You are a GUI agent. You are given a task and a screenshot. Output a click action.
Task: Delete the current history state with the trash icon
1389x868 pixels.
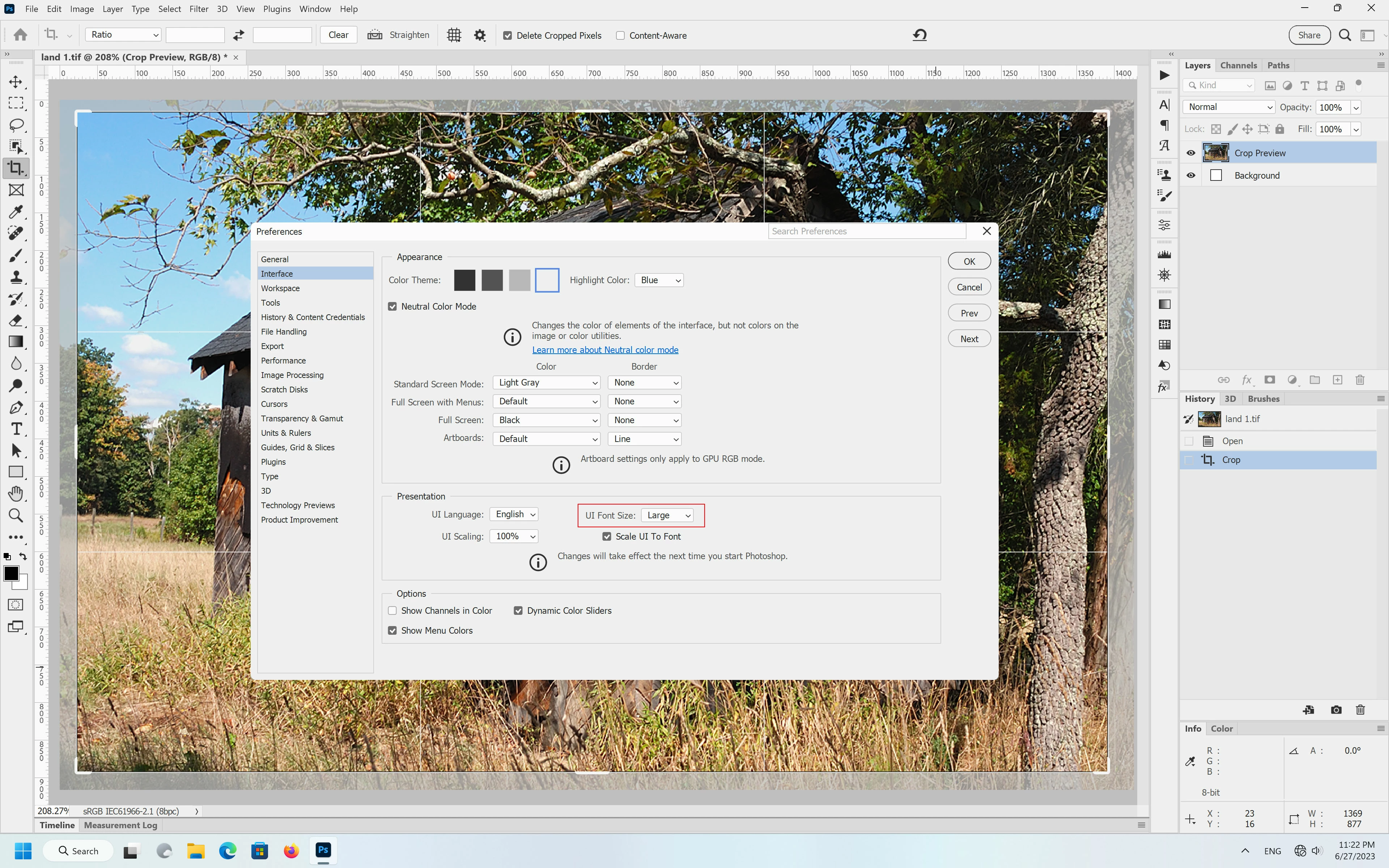[1360, 710]
